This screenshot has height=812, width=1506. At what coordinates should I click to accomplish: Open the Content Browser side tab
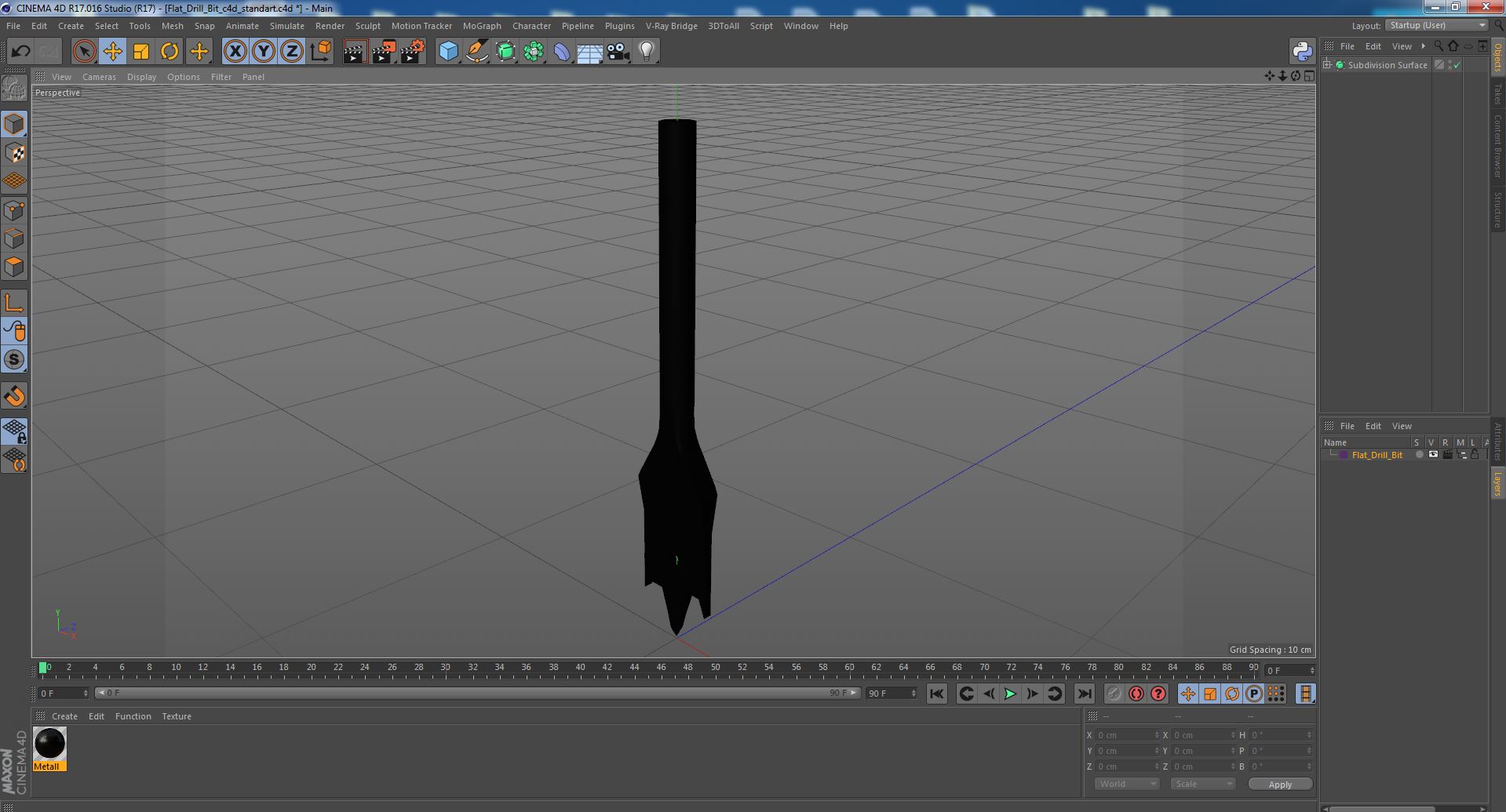pyautogui.click(x=1497, y=146)
